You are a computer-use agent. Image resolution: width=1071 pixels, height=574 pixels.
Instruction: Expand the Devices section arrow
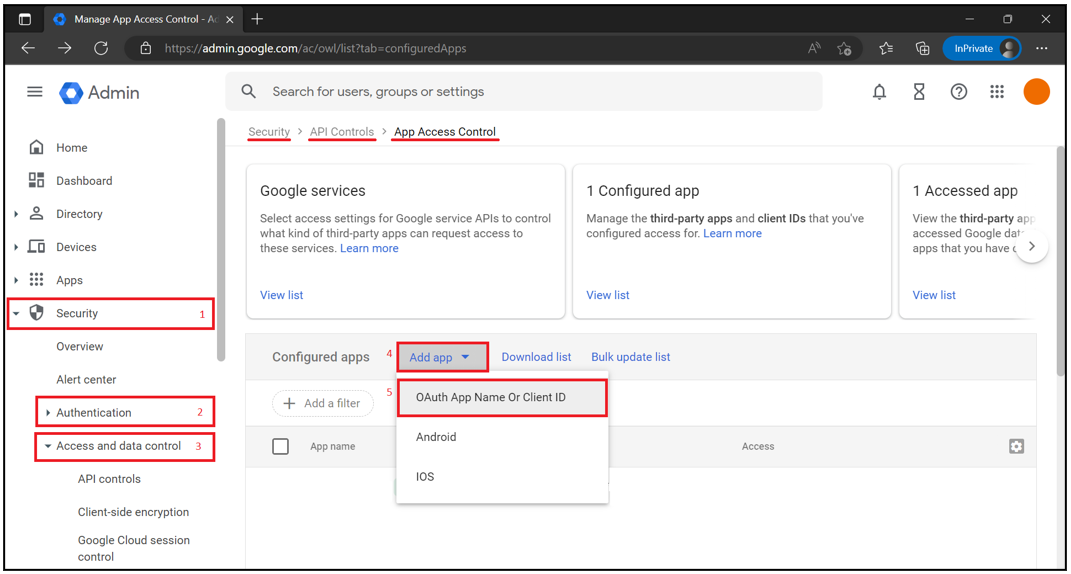[16, 247]
